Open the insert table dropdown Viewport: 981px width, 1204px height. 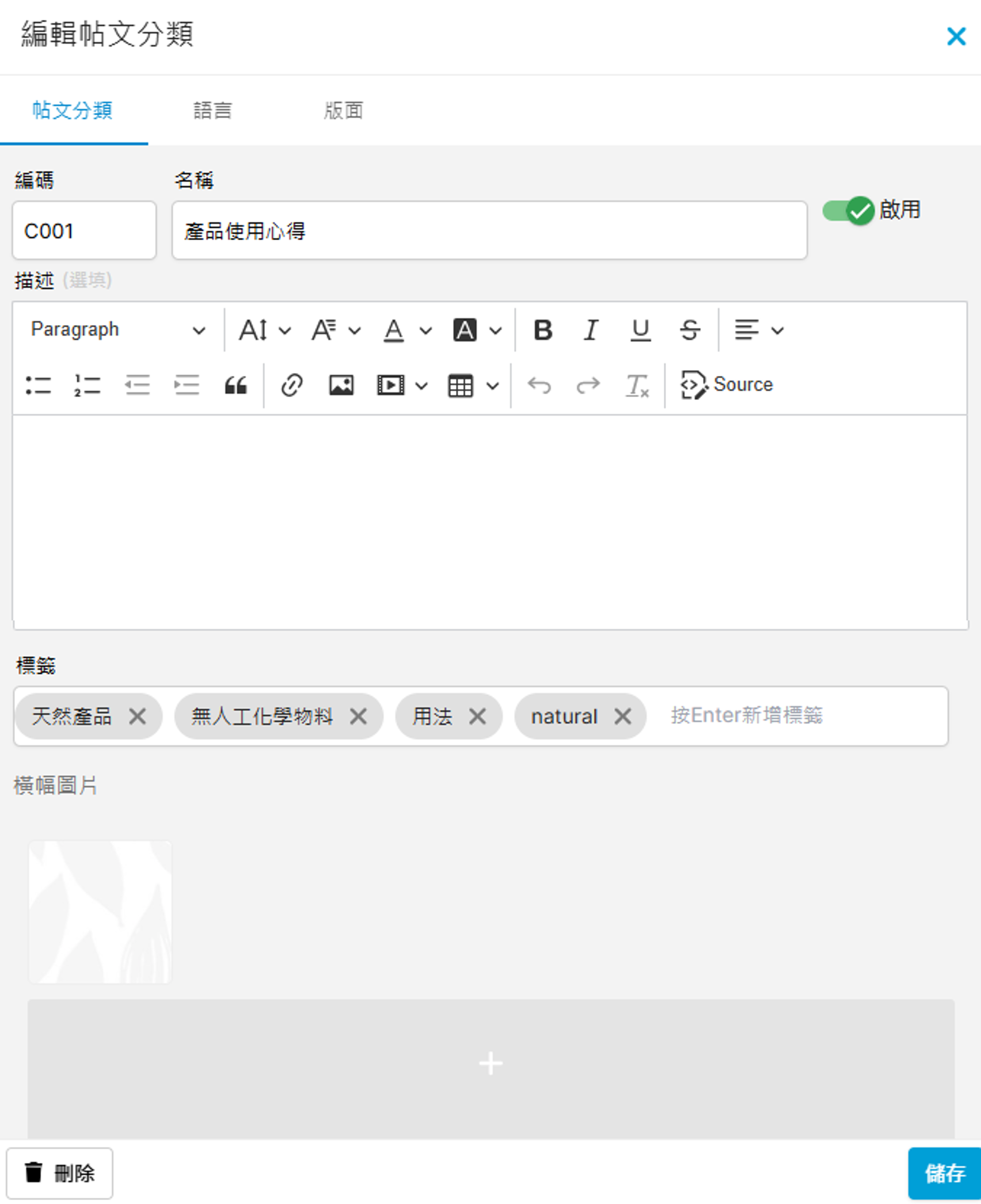(x=492, y=385)
